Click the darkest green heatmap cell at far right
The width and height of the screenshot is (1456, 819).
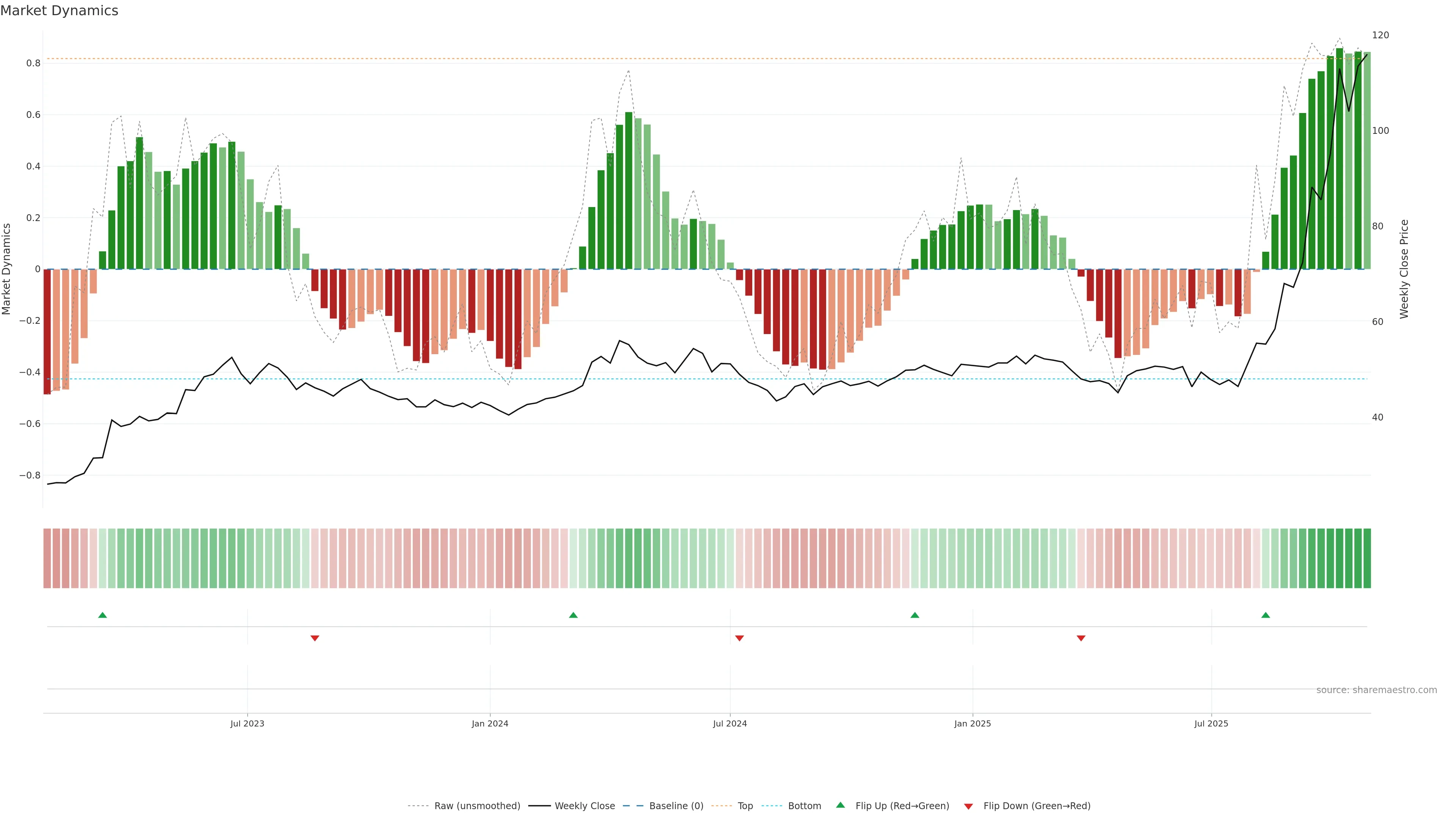1367,559
